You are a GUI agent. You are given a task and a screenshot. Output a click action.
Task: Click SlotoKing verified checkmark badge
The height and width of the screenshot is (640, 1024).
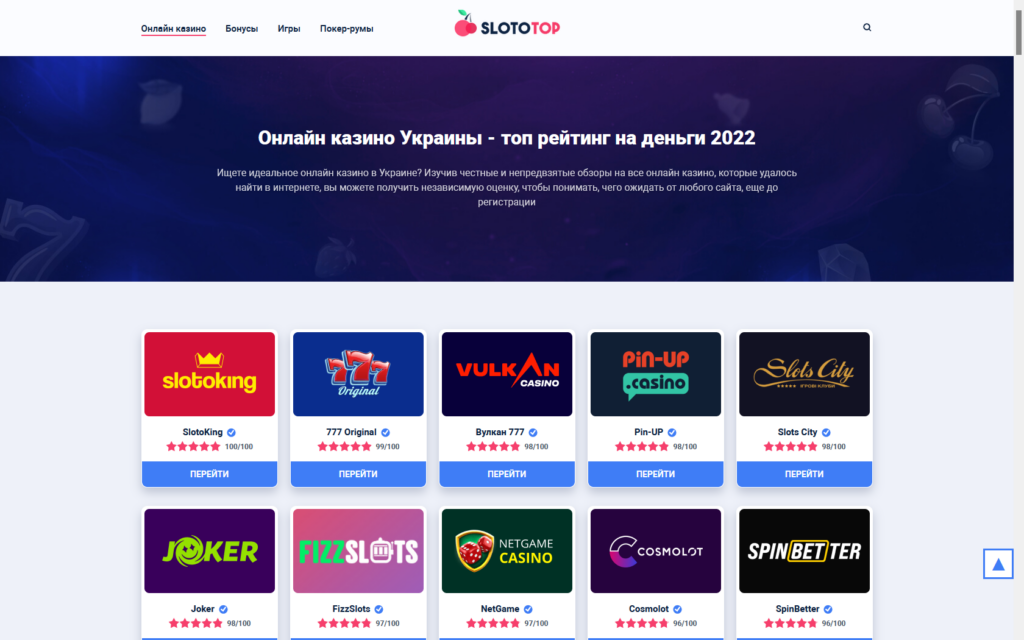(231, 432)
